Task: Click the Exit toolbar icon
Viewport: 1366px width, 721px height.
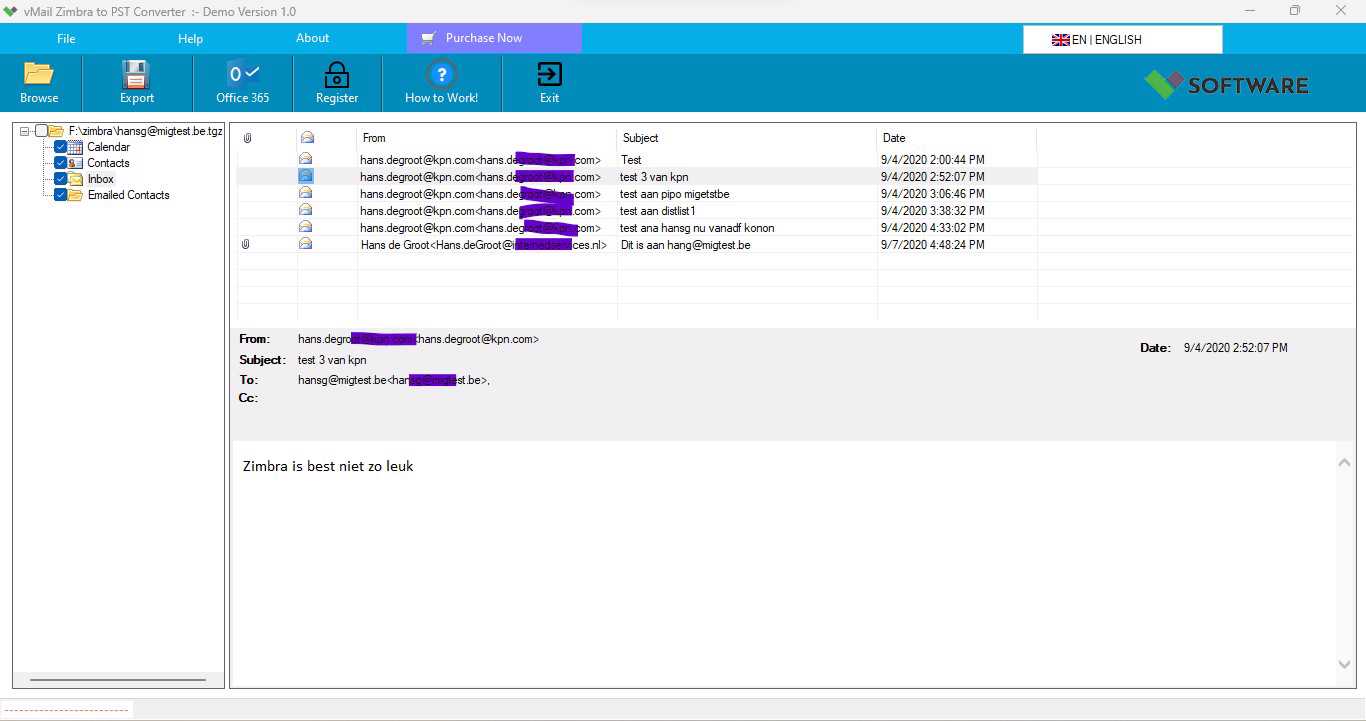Action: pos(549,74)
